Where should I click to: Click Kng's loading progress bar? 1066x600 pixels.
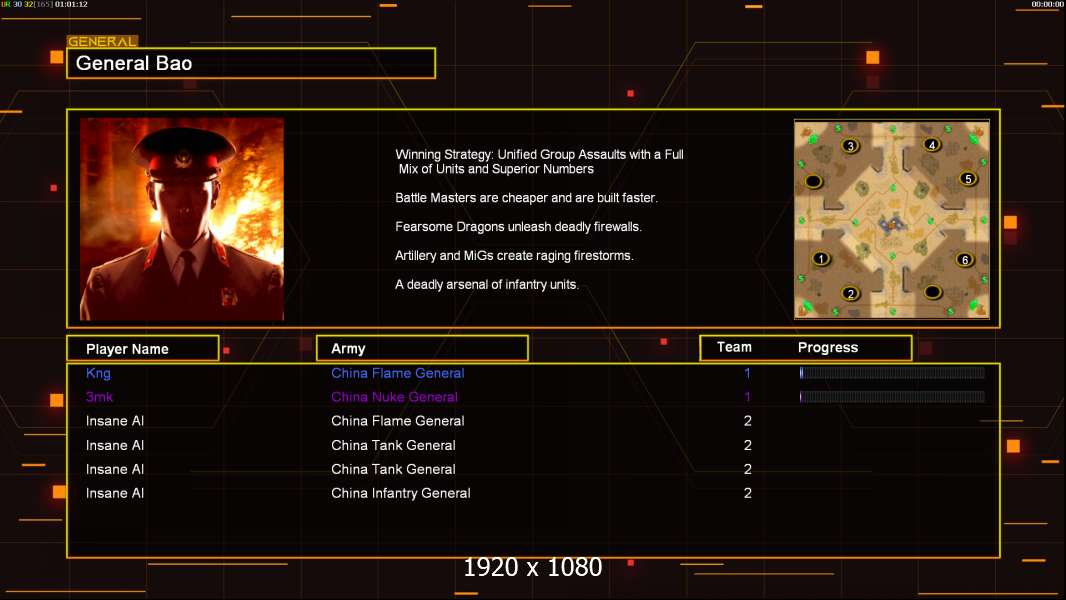892,372
